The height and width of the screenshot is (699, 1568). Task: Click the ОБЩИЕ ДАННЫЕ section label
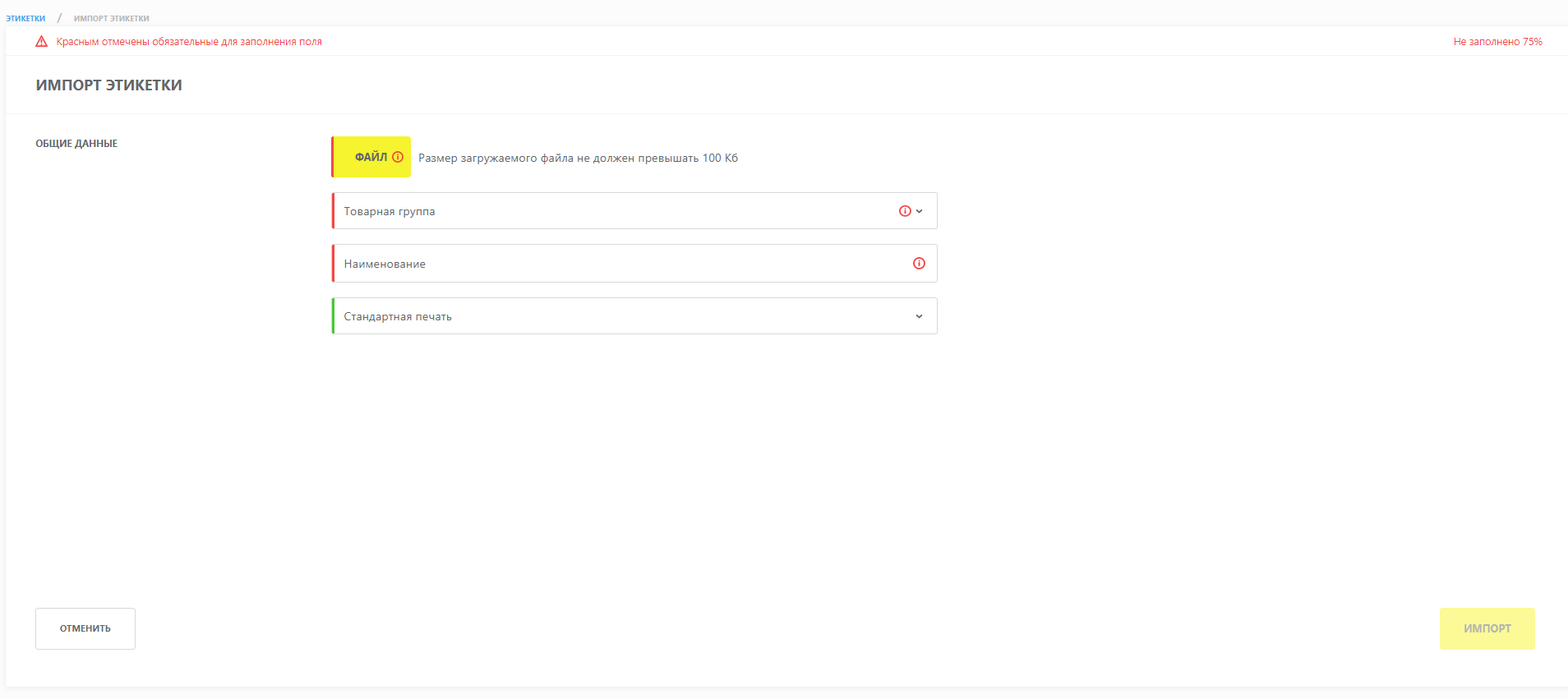coord(76,144)
